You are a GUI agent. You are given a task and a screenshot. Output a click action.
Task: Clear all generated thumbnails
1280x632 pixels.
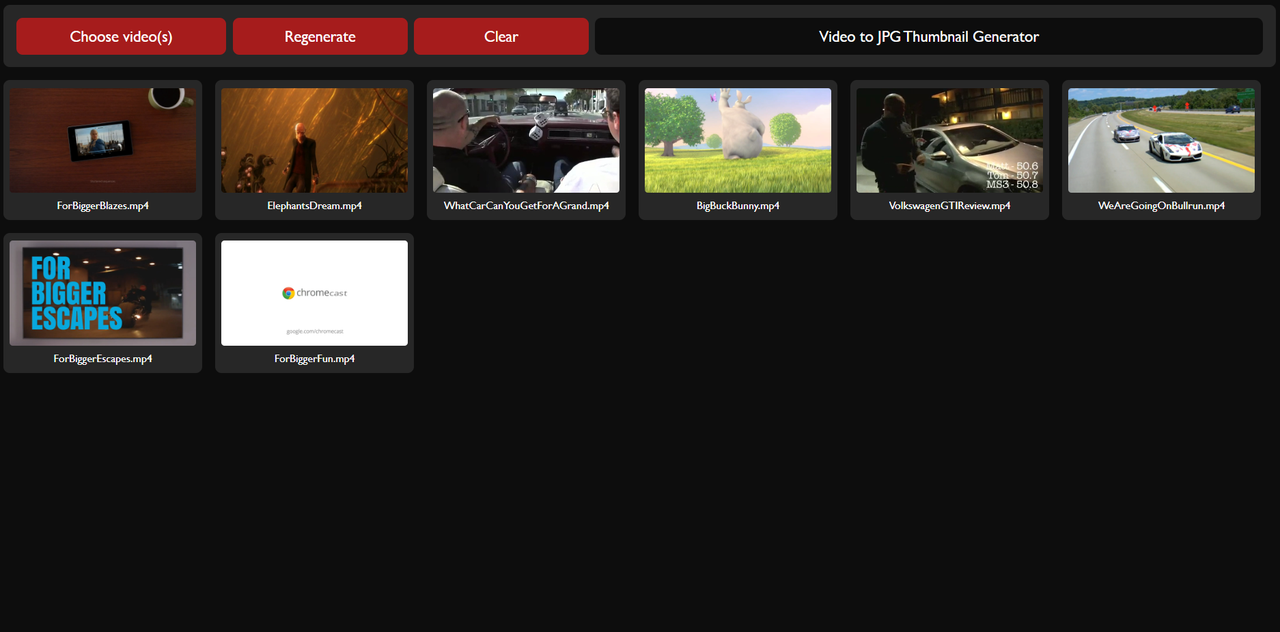click(501, 36)
